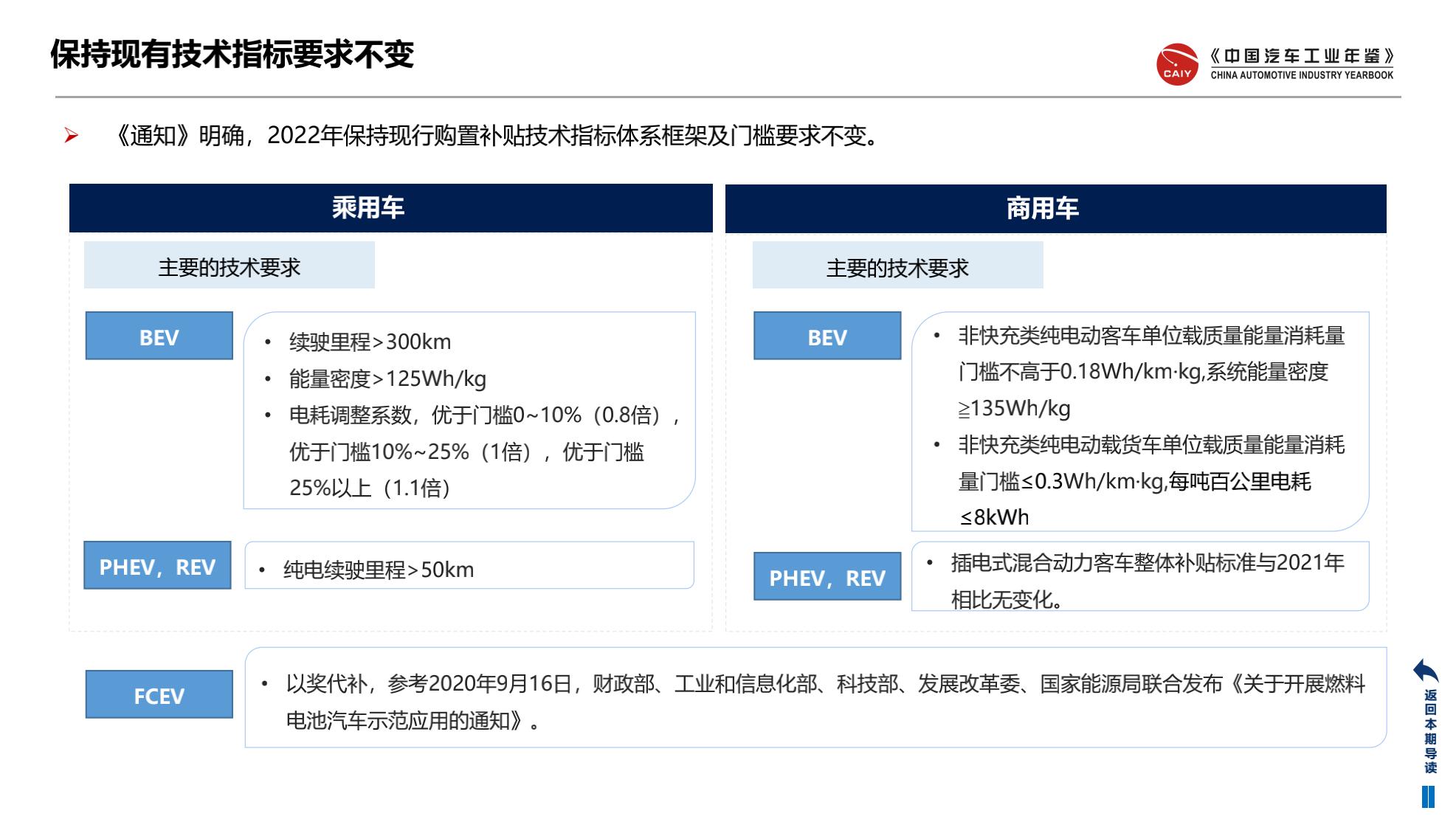Click the line 非快充类纯电动客车单位载质量能量消耗量

point(1151,336)
